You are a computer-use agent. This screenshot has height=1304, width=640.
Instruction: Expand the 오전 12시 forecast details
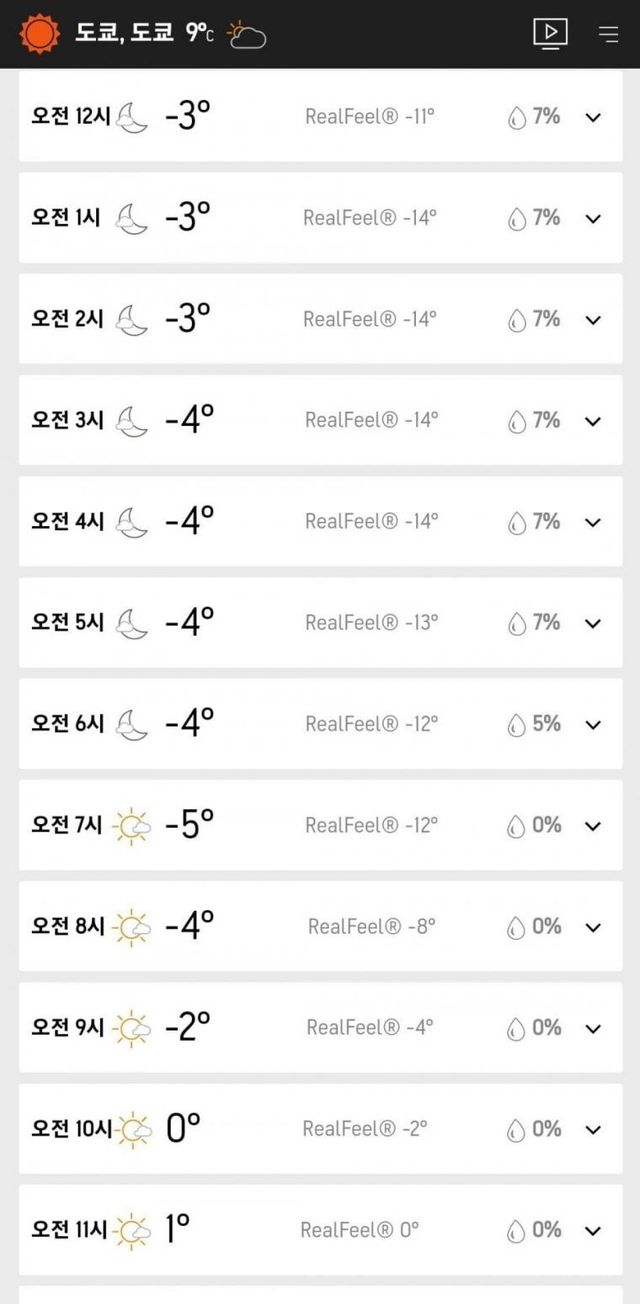591,117
